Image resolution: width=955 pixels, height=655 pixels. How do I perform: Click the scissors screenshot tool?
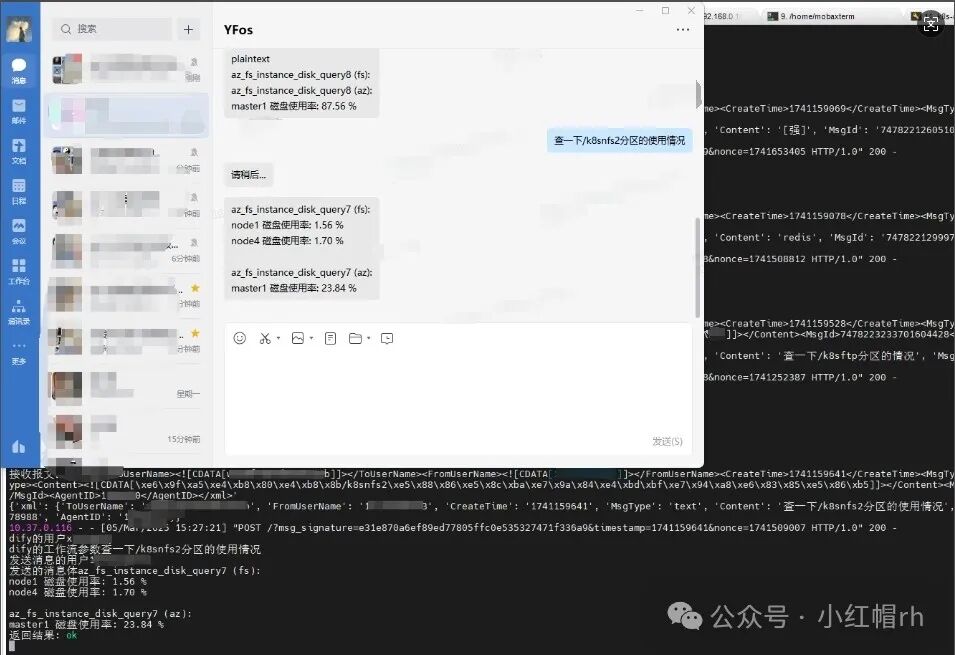(265, 338)
